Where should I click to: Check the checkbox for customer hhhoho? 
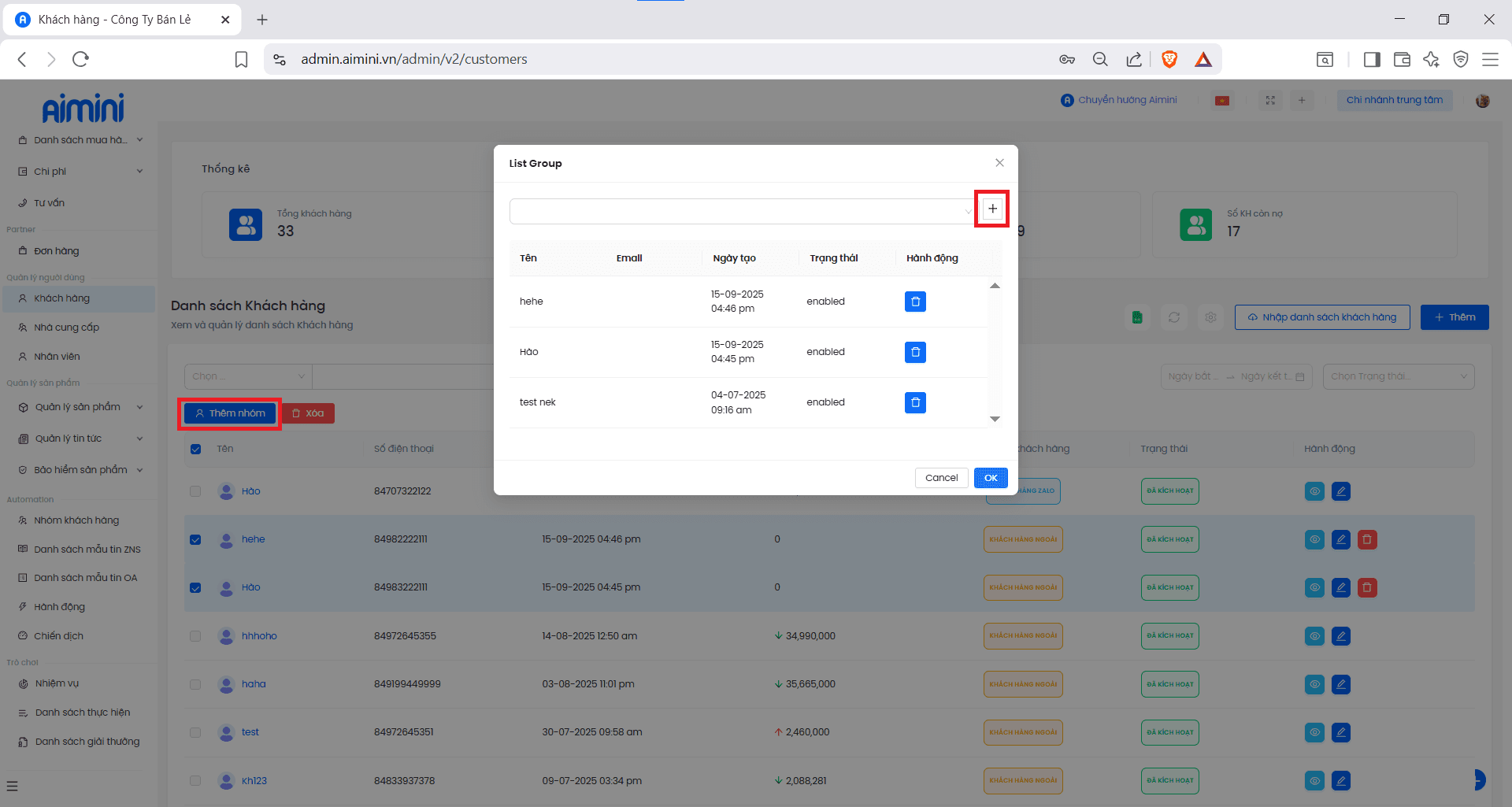click(195, 636)
